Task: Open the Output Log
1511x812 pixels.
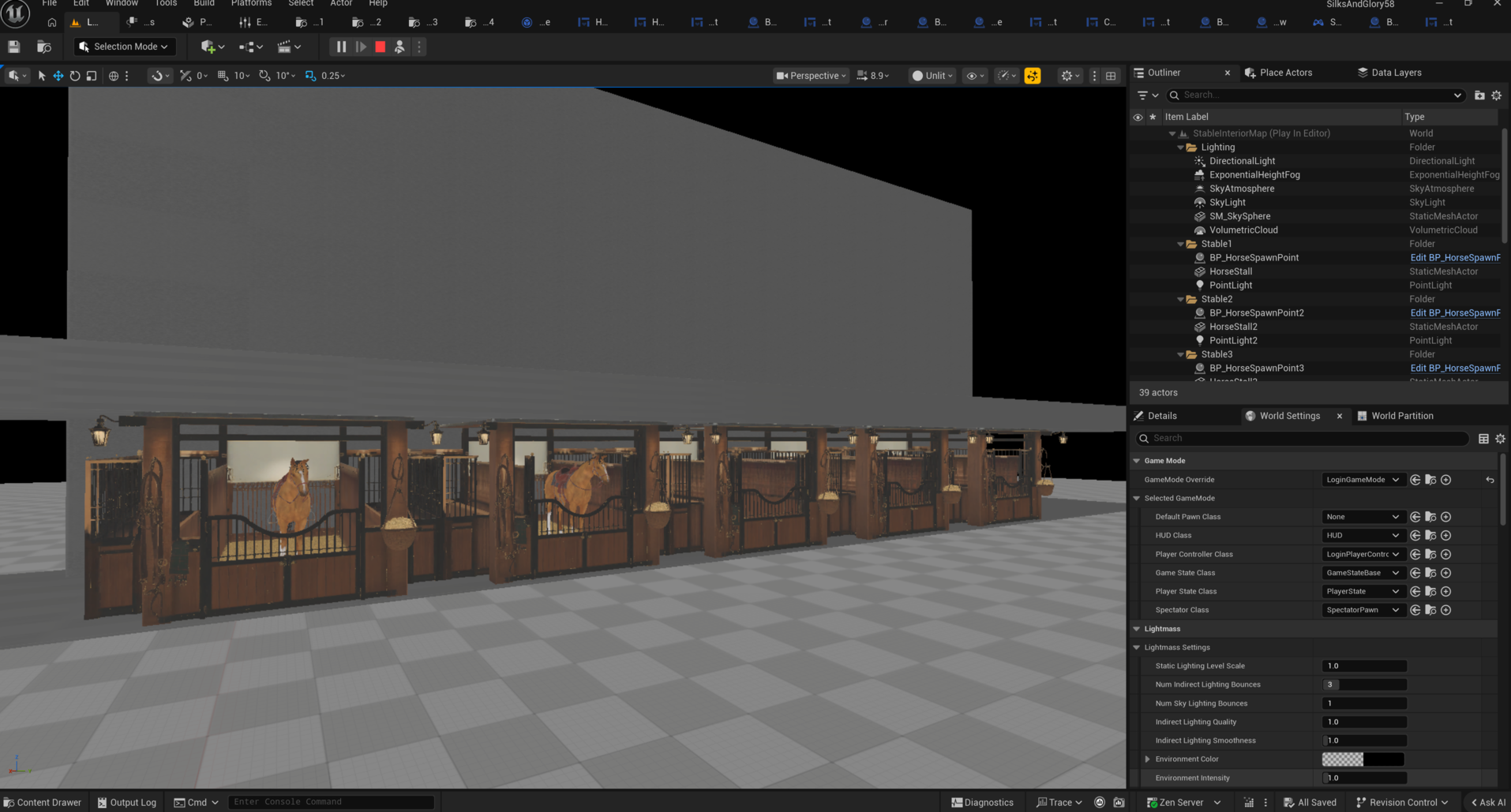Action: coord(126,803)
